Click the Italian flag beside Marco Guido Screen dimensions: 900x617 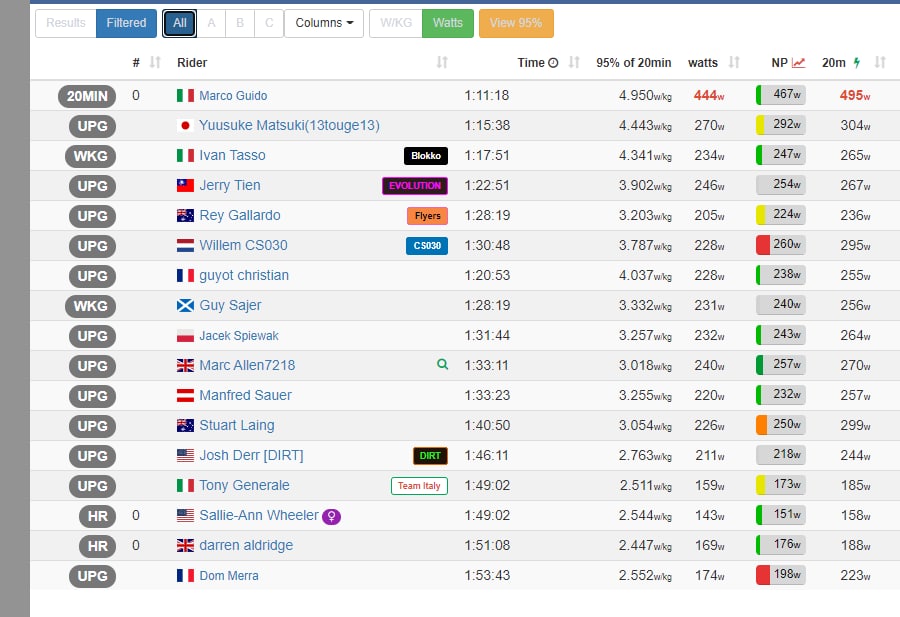185,96
